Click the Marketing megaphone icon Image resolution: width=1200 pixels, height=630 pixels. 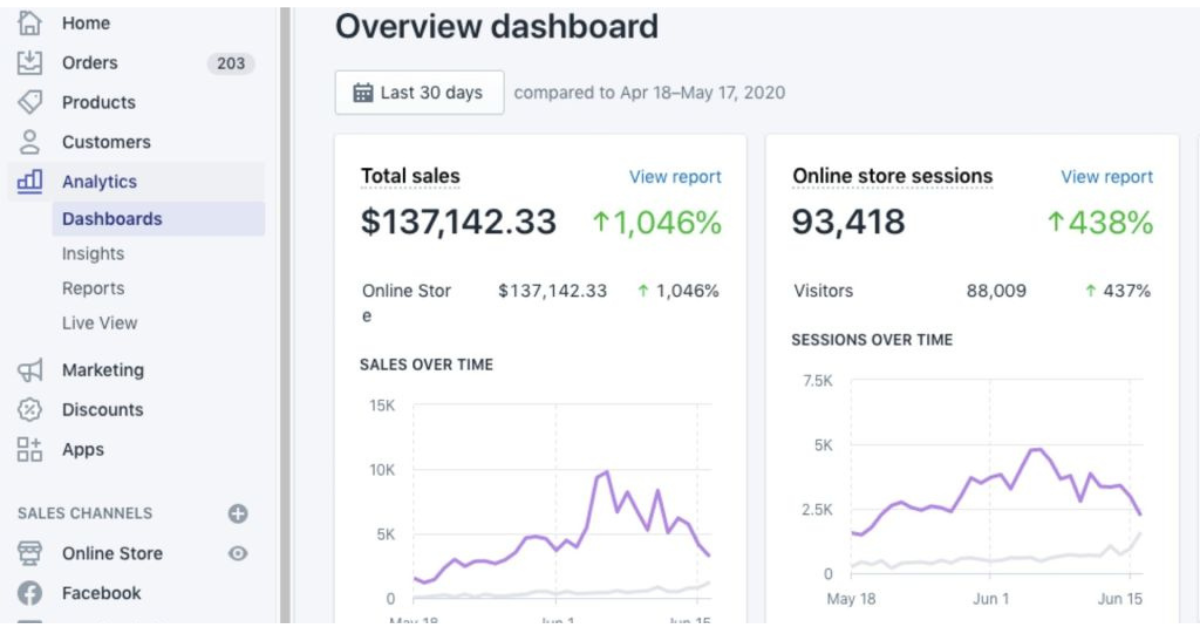tap(30, 370)
